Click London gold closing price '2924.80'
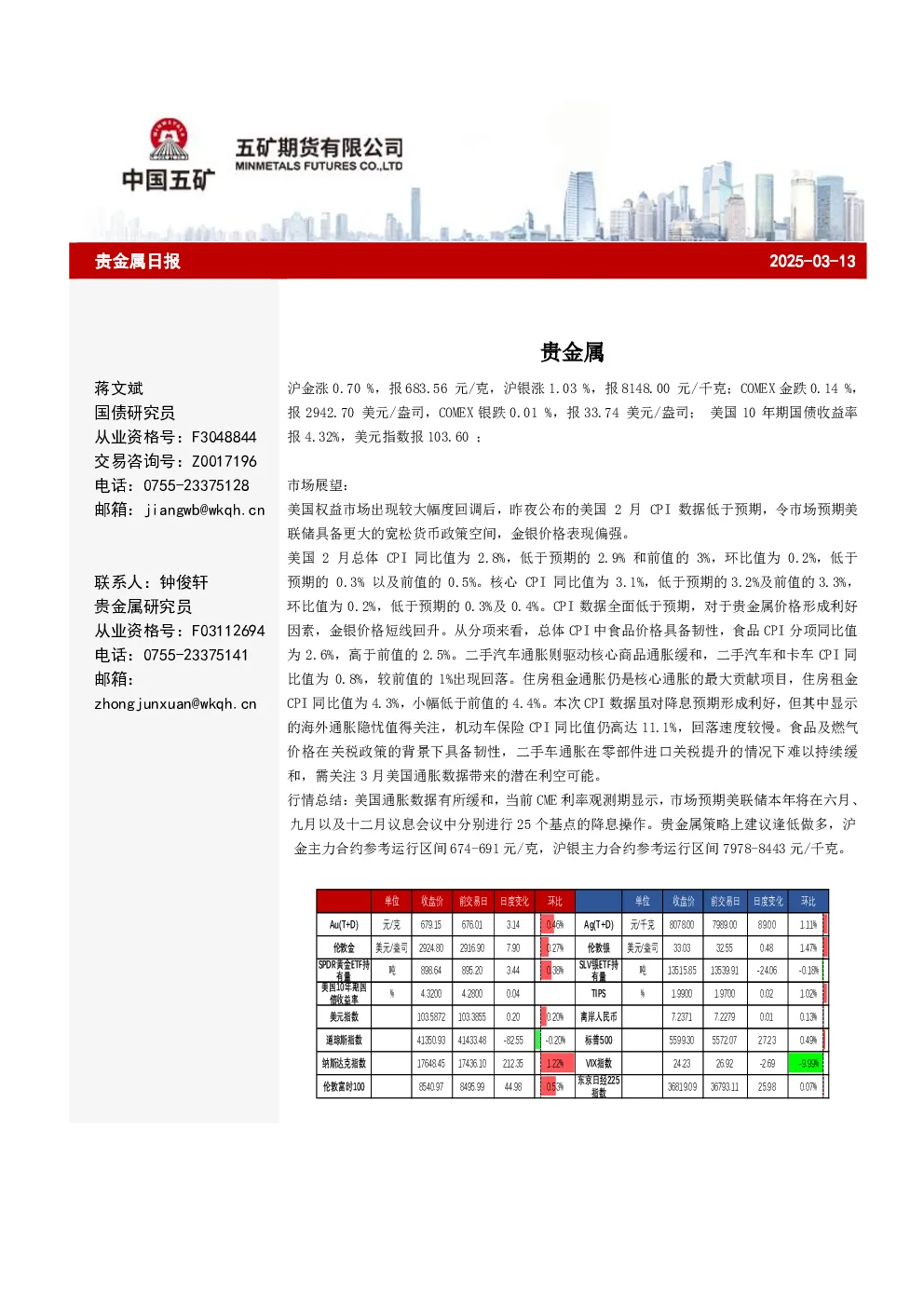Image resolution: width=924 pixels, height=1307 pixels. point(430,947)
